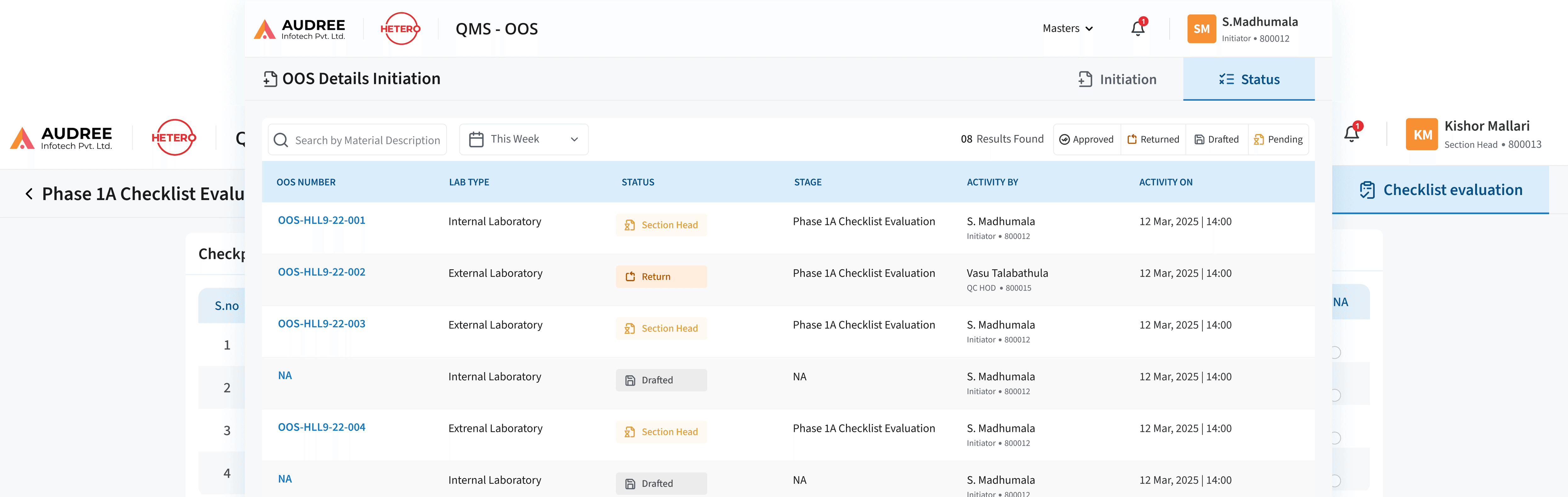
Task: Expand the This Week date range selector
Action: pos(524,139)
